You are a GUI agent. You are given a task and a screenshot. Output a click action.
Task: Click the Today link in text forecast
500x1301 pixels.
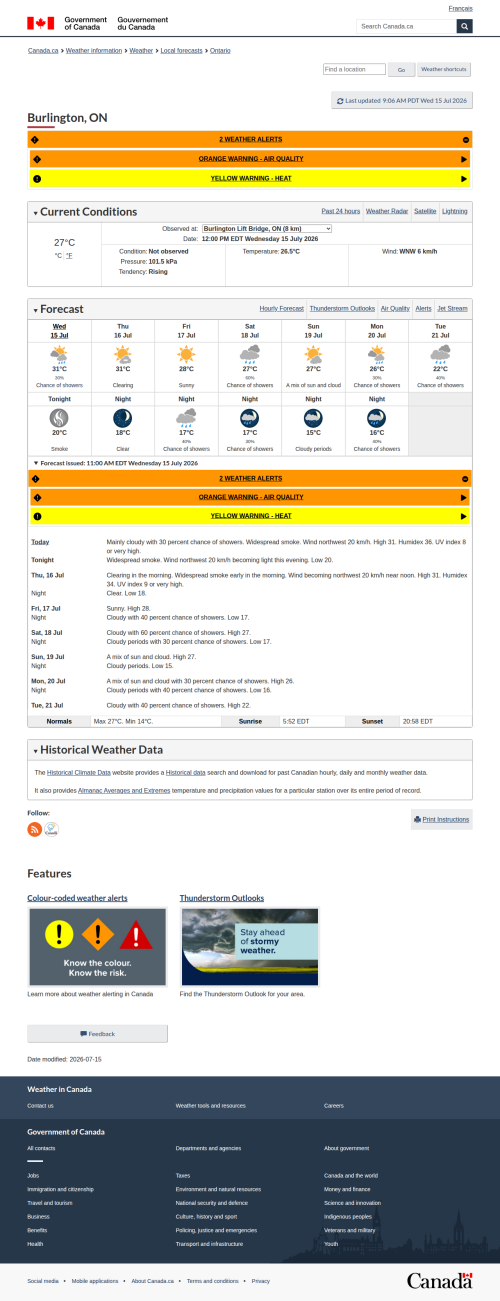(40, 541)
